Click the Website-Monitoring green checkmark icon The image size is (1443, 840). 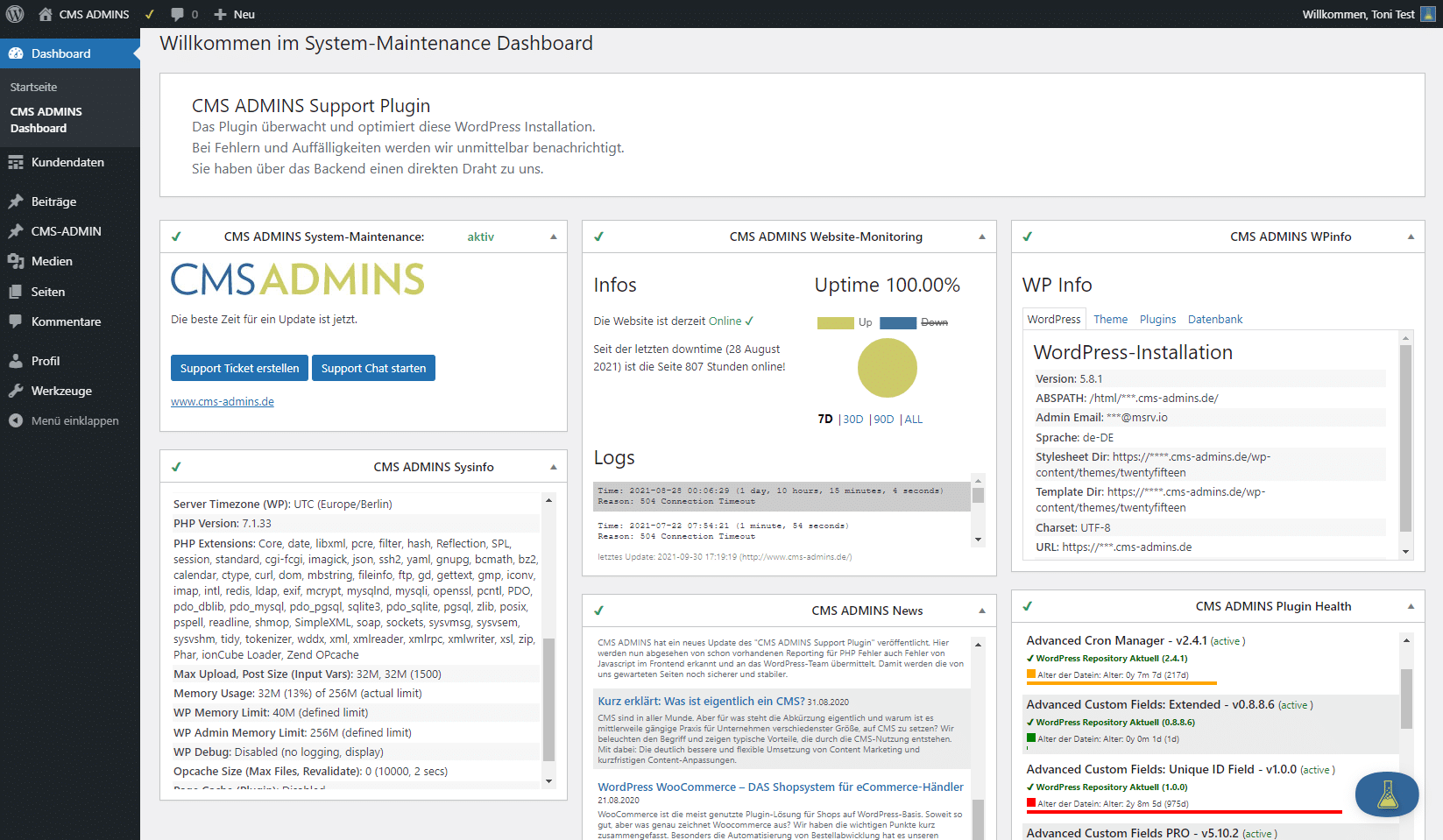click(598, 236)
